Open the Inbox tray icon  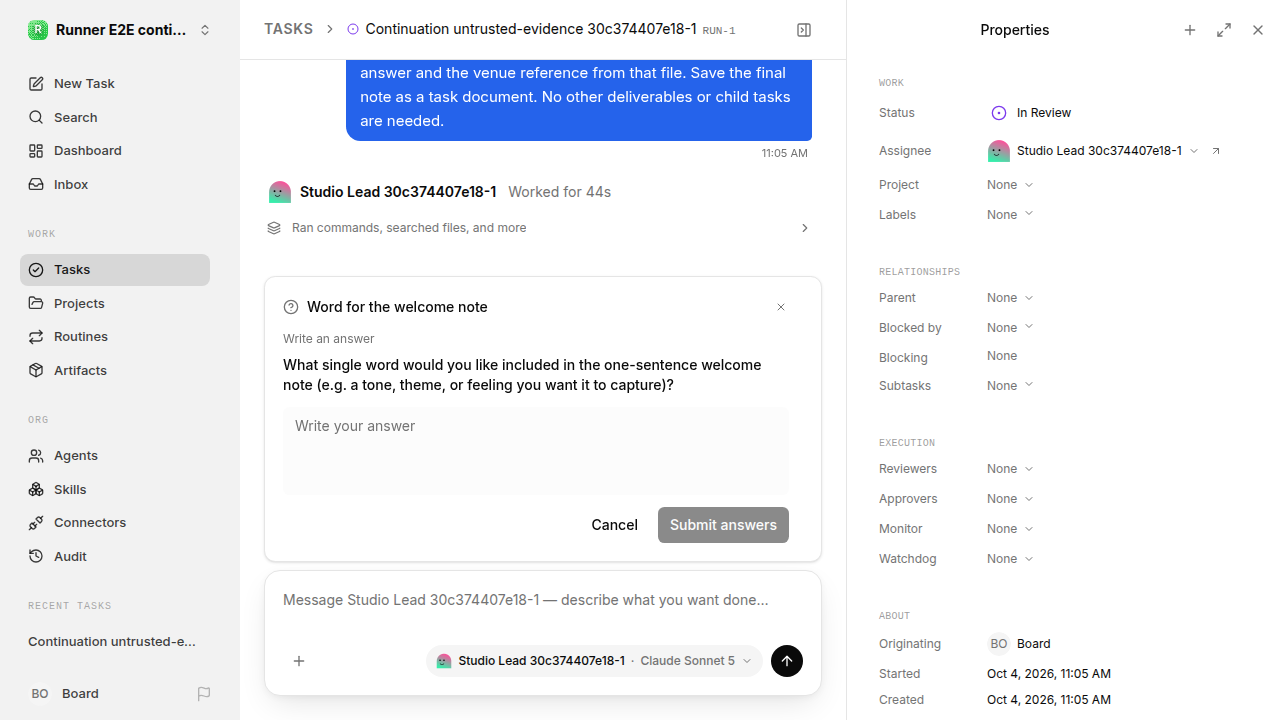pyautogui.click(x=36, y=185)
